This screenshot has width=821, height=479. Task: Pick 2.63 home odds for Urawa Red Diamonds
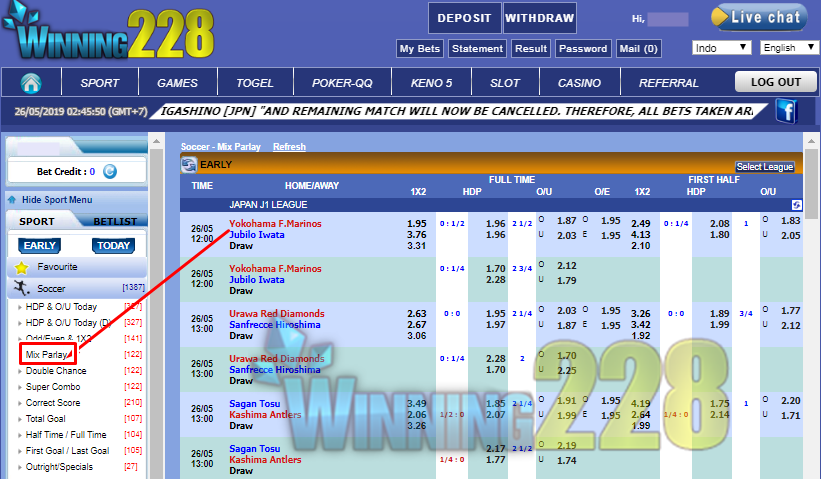(x=417, y=314)
